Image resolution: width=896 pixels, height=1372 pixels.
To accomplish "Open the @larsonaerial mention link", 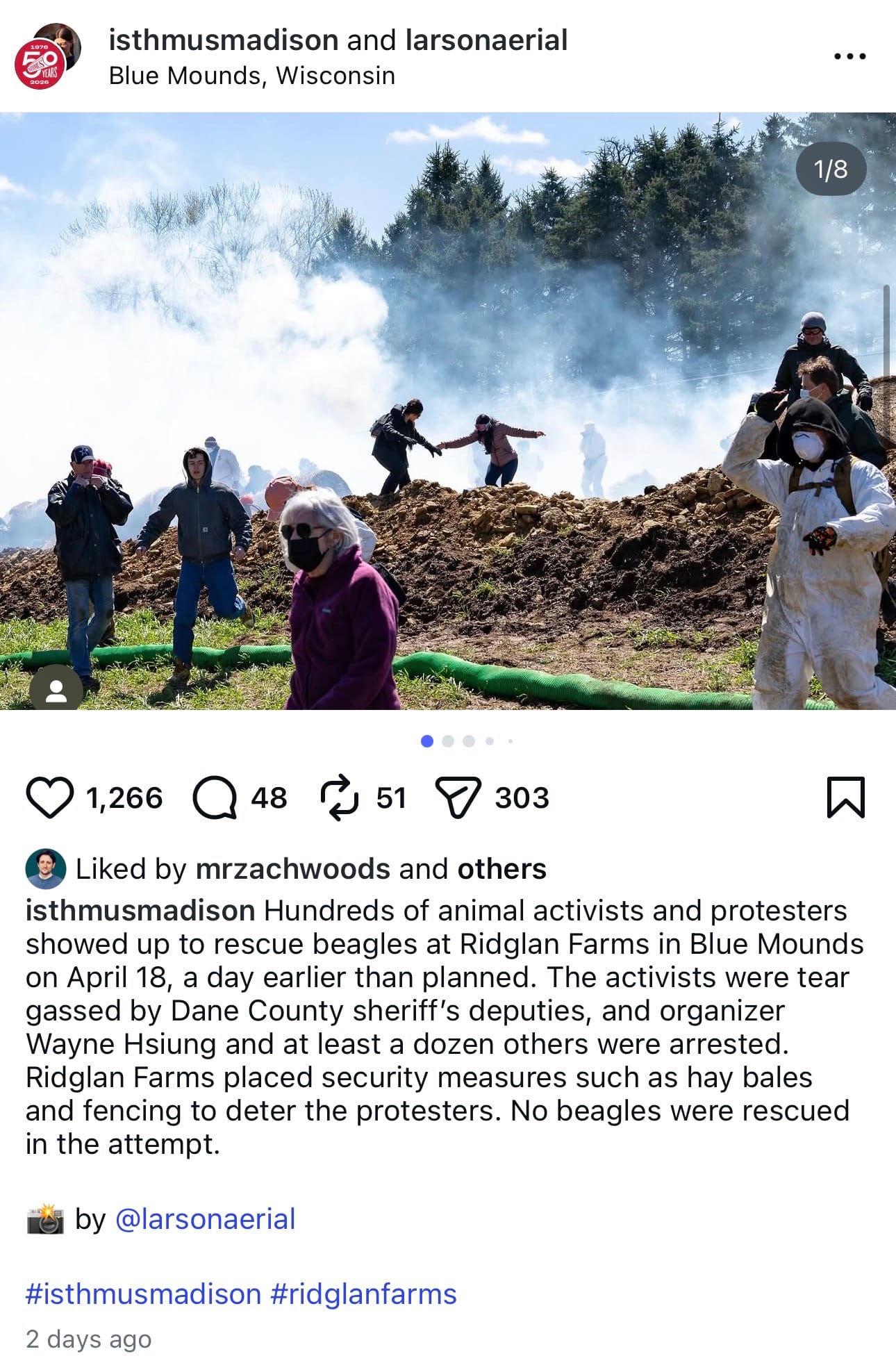I will click(205, 1218).
